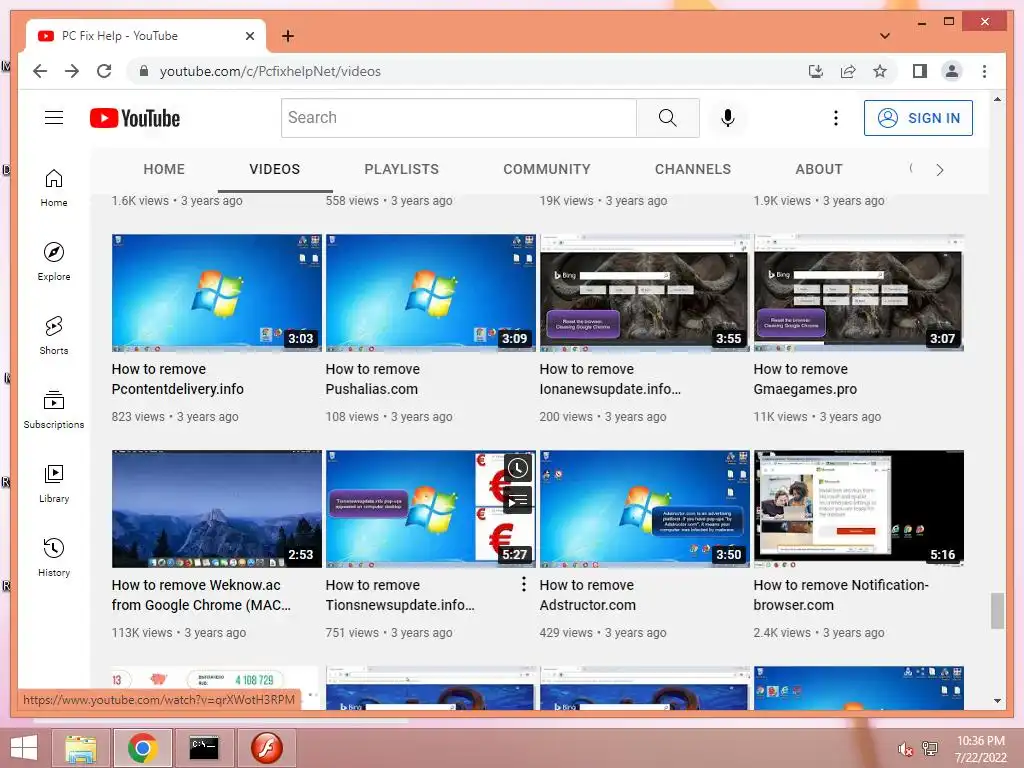This screenshot has width=1024, height=768.
Task: Open Subscriptions in the sidebar
Action: coord(54,409)
